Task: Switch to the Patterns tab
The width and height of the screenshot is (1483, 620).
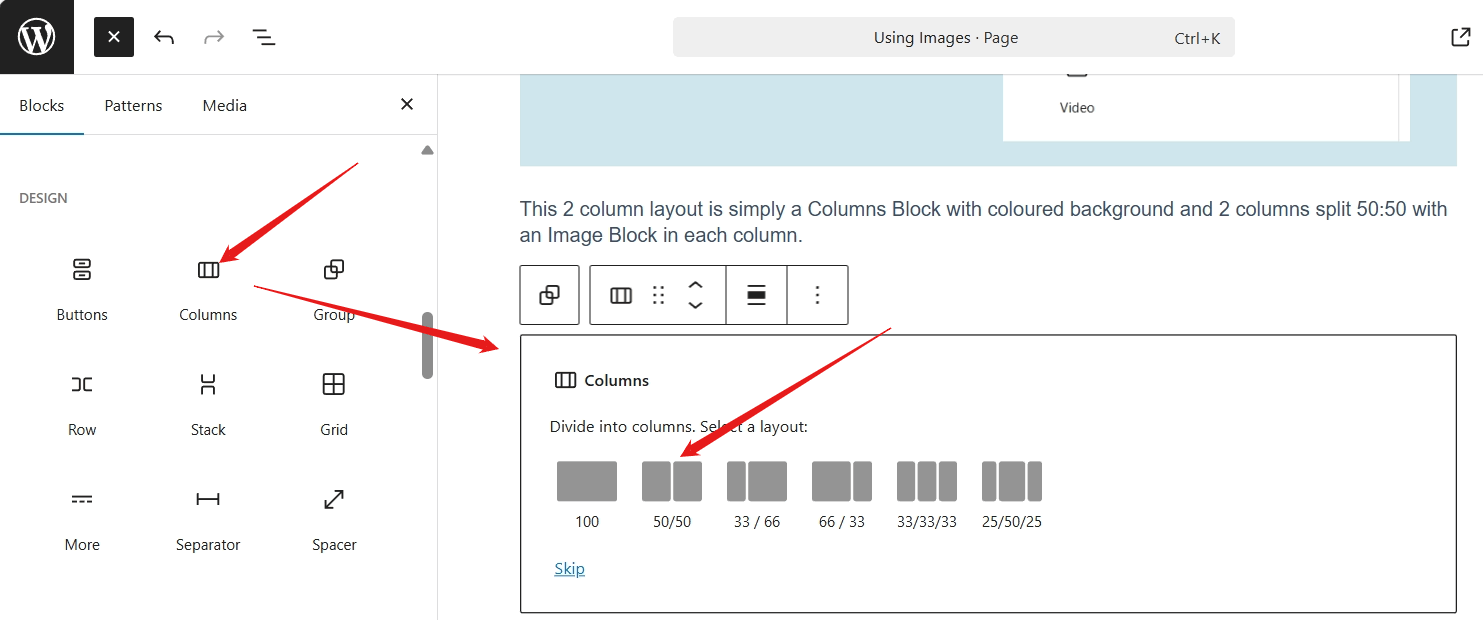Action: click(133, 105)
